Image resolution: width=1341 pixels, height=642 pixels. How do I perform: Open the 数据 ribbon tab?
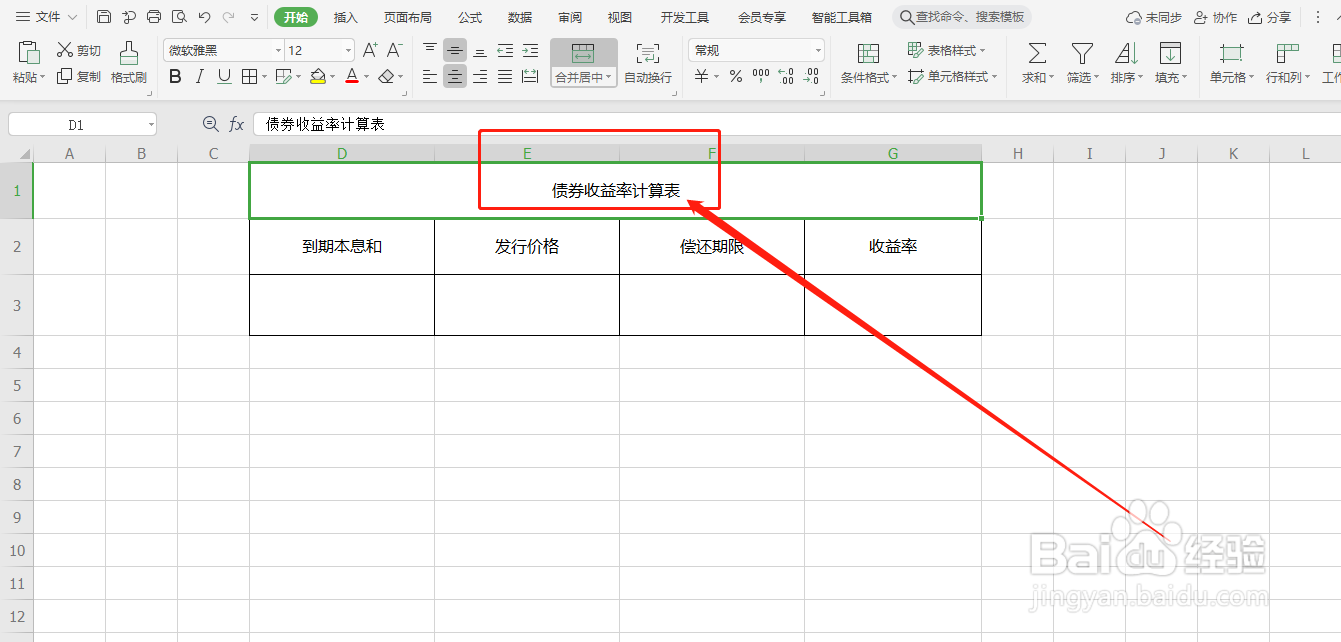pos(519,17)
